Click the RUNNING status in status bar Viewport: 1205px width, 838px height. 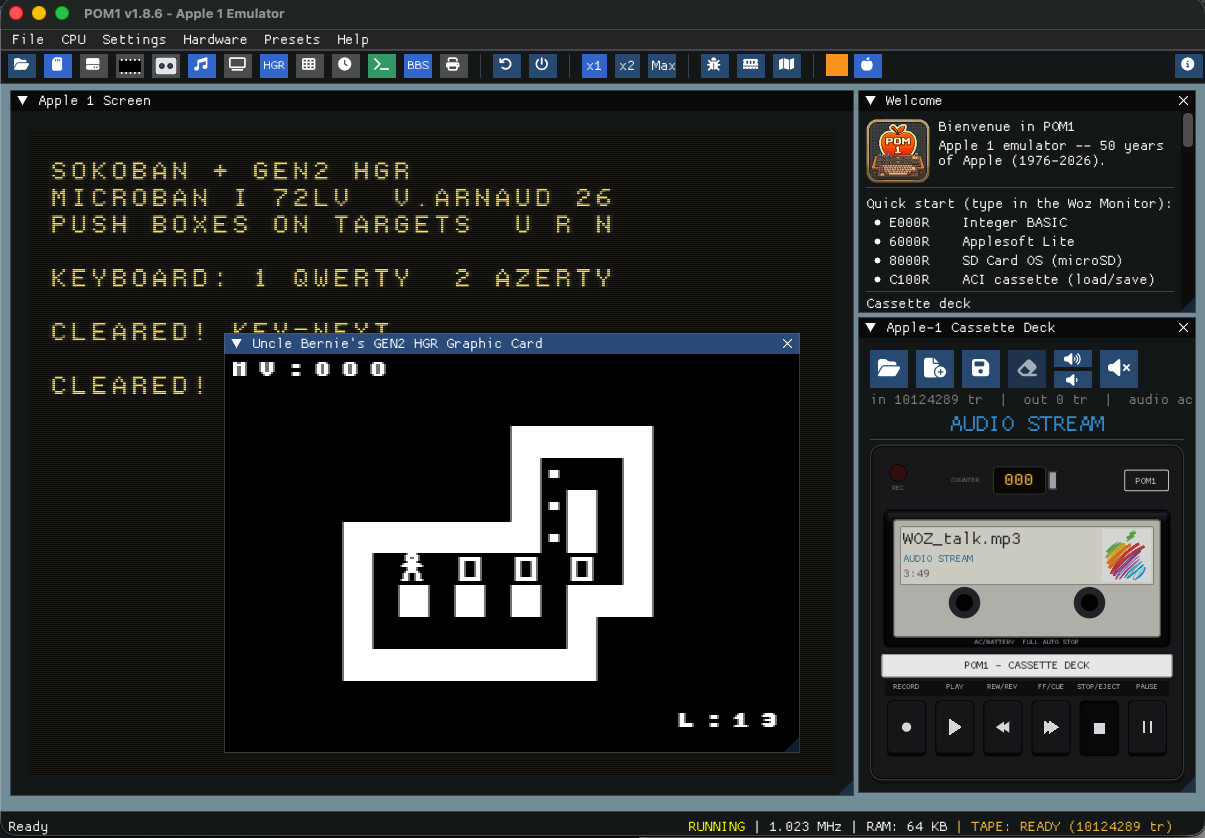(x=716, y=826)
